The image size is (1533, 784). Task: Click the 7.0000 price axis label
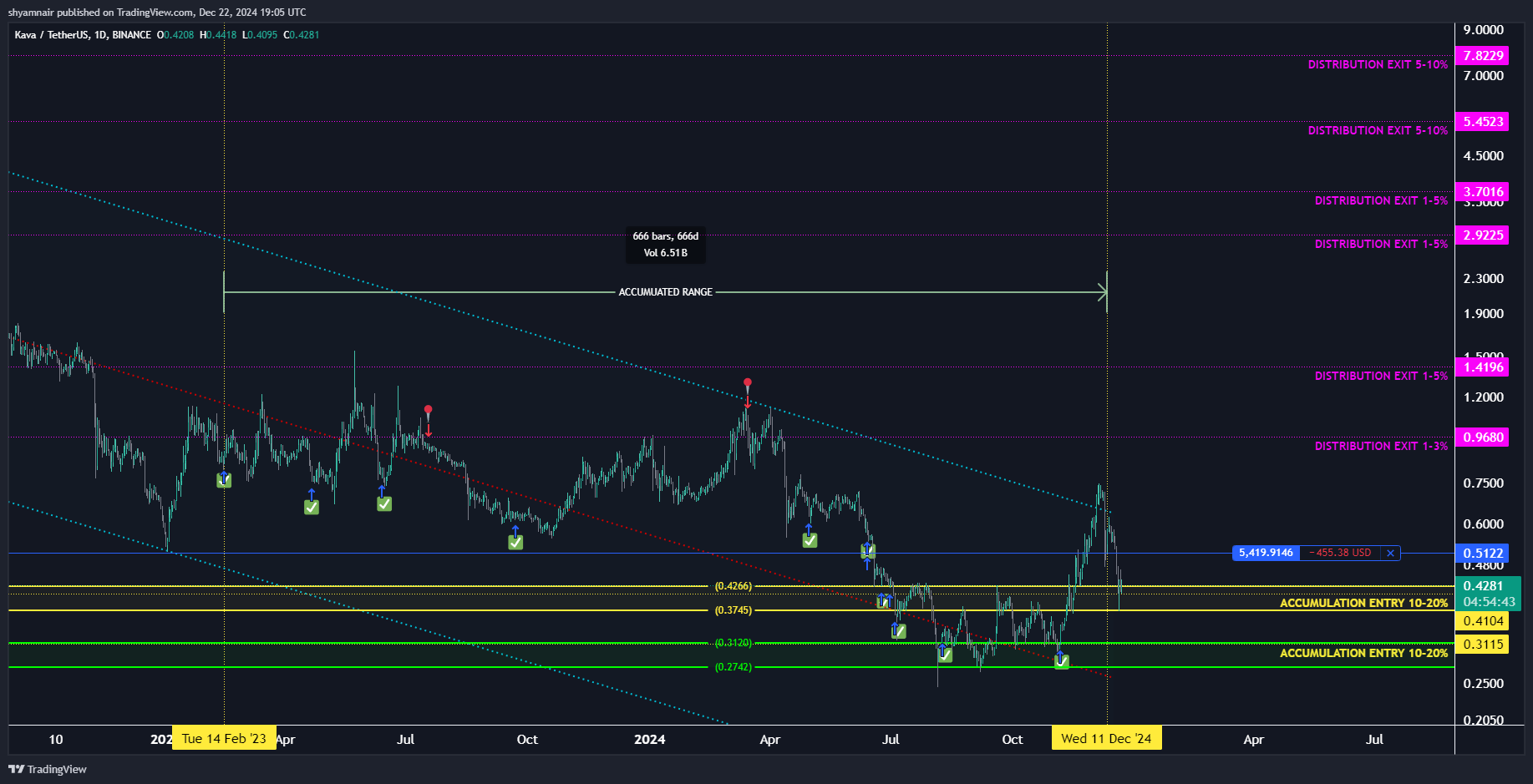pyautogui.click(x=1483, y=76)
